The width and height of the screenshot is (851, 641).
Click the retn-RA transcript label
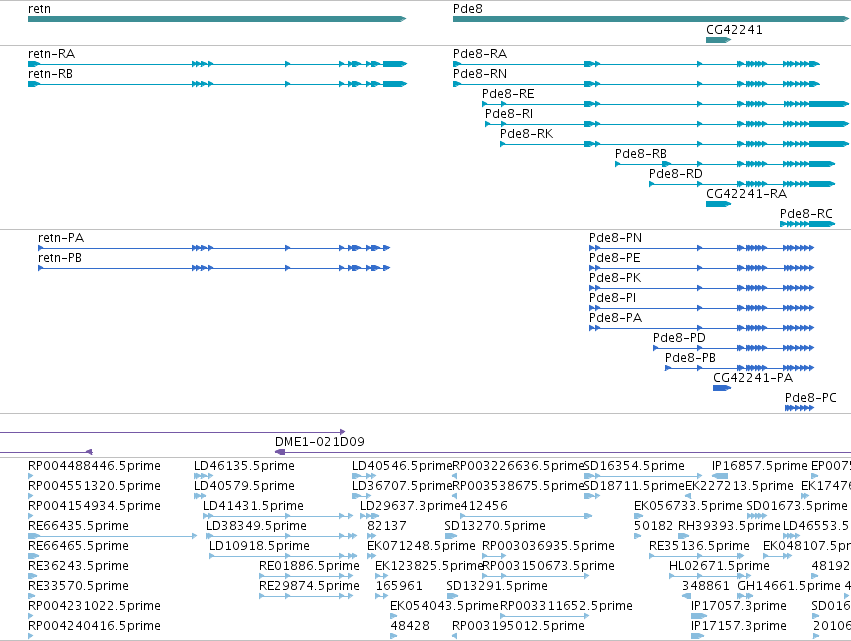(51, 54)
